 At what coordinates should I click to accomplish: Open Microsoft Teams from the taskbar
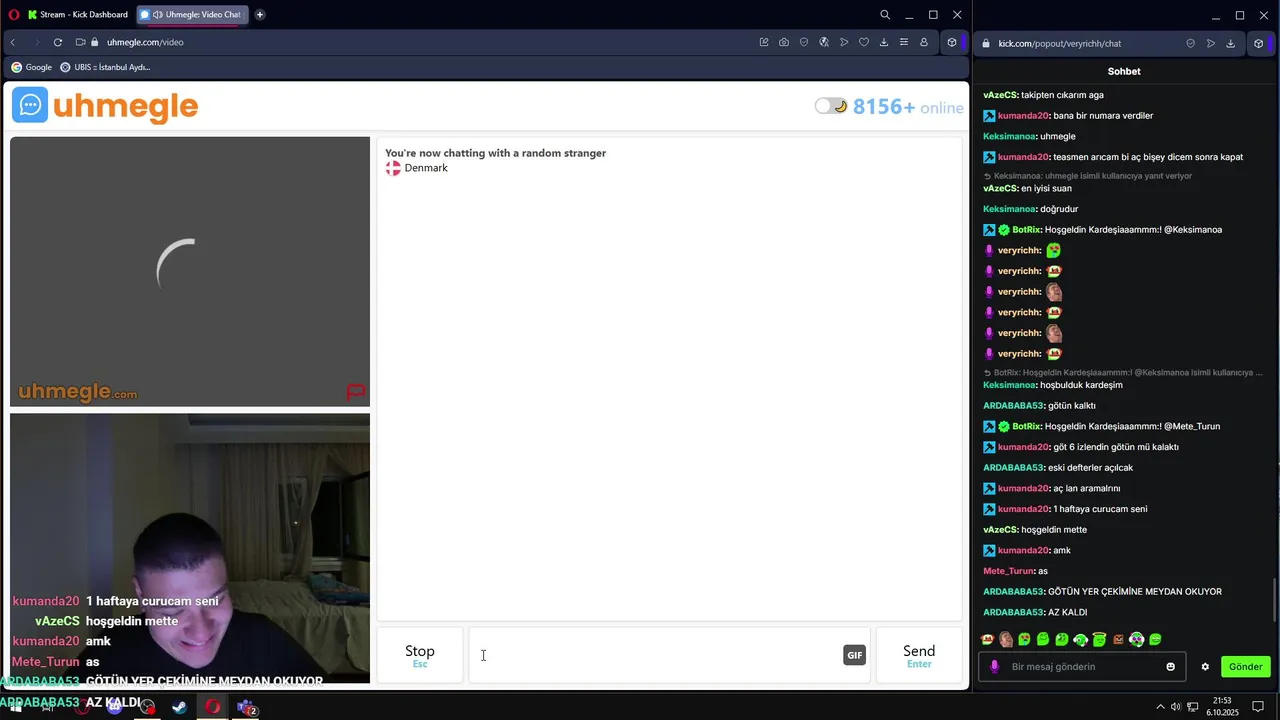(246, 707)
